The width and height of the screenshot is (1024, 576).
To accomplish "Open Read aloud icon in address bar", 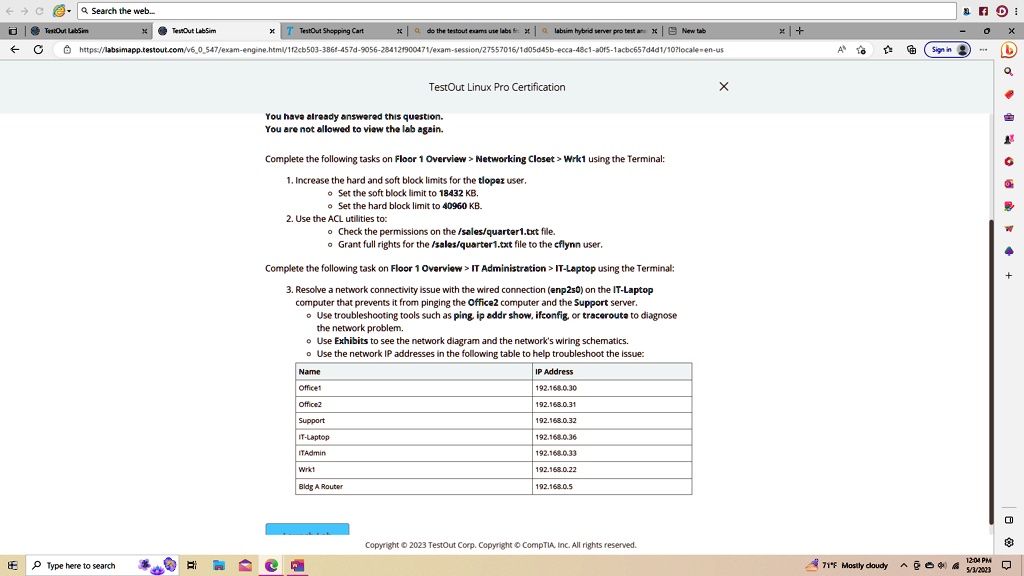I will point(842,50).
